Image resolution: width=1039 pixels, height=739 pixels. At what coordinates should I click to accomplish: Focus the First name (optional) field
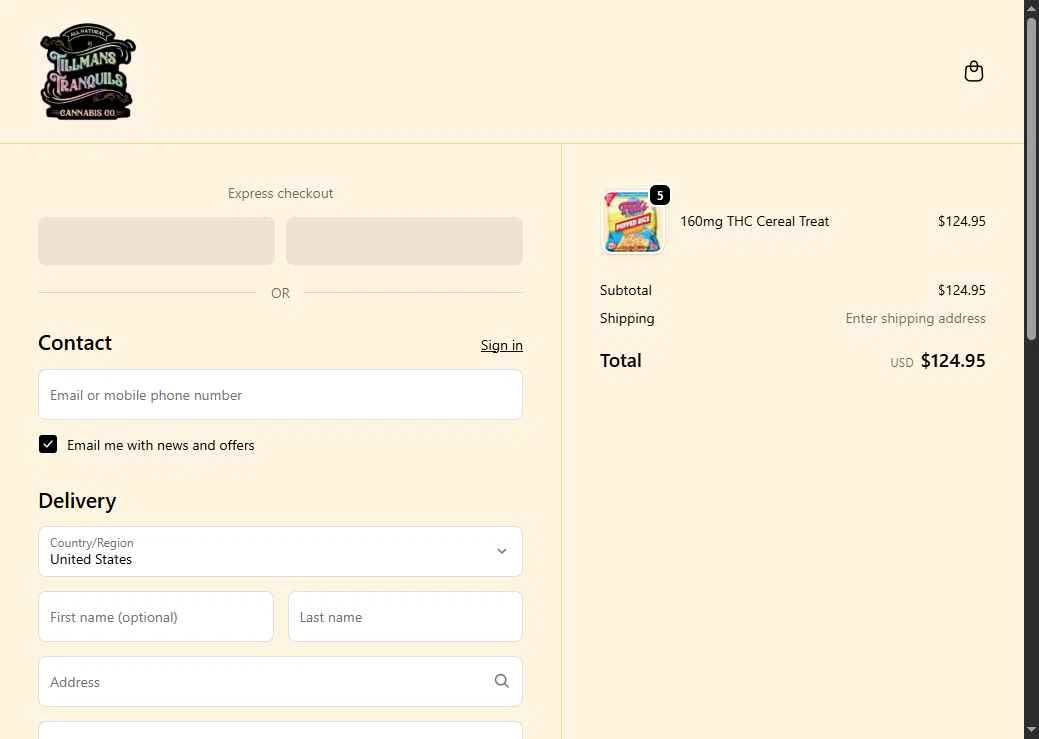point(156,617)
